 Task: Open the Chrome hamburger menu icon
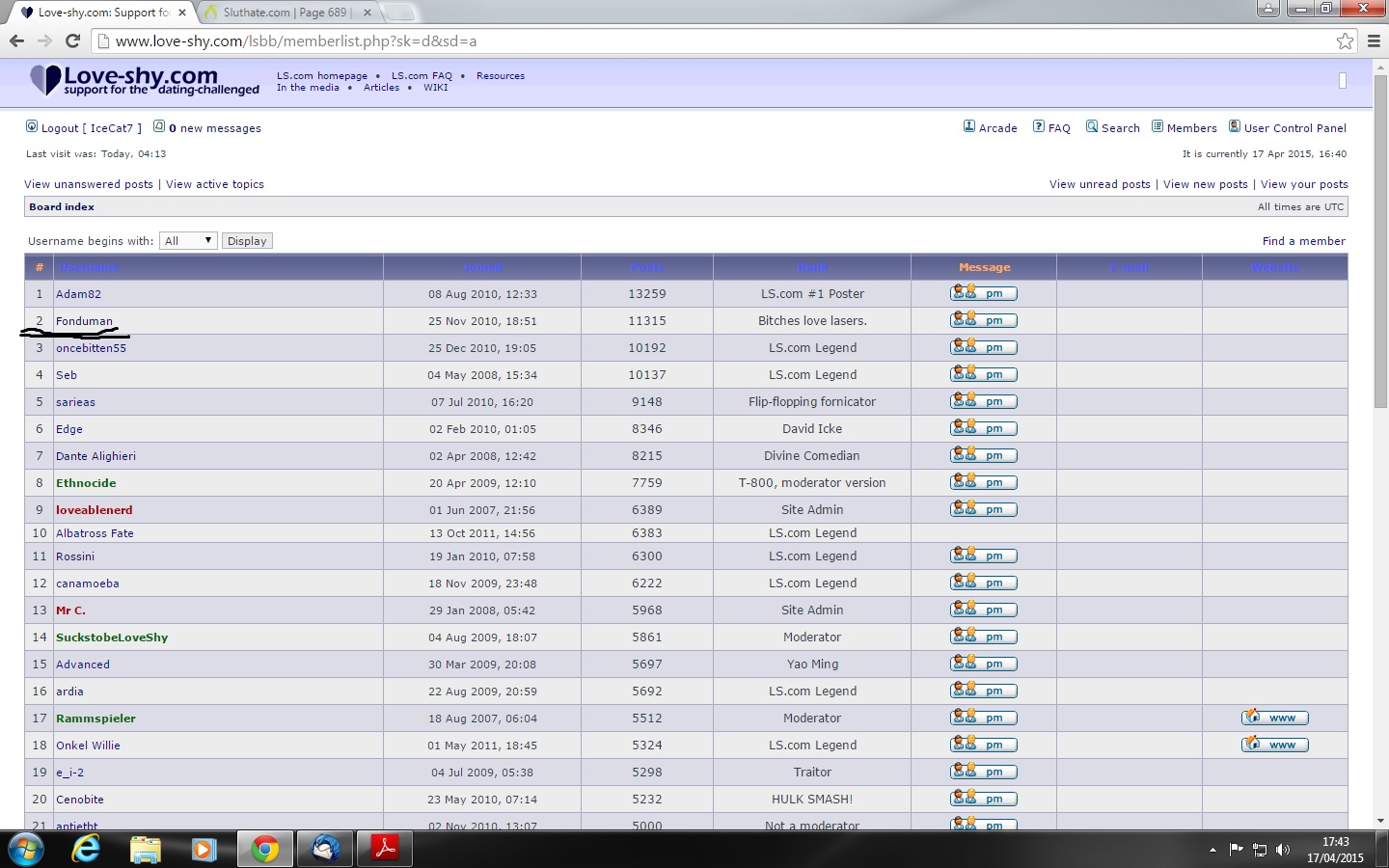(1374, 41)
